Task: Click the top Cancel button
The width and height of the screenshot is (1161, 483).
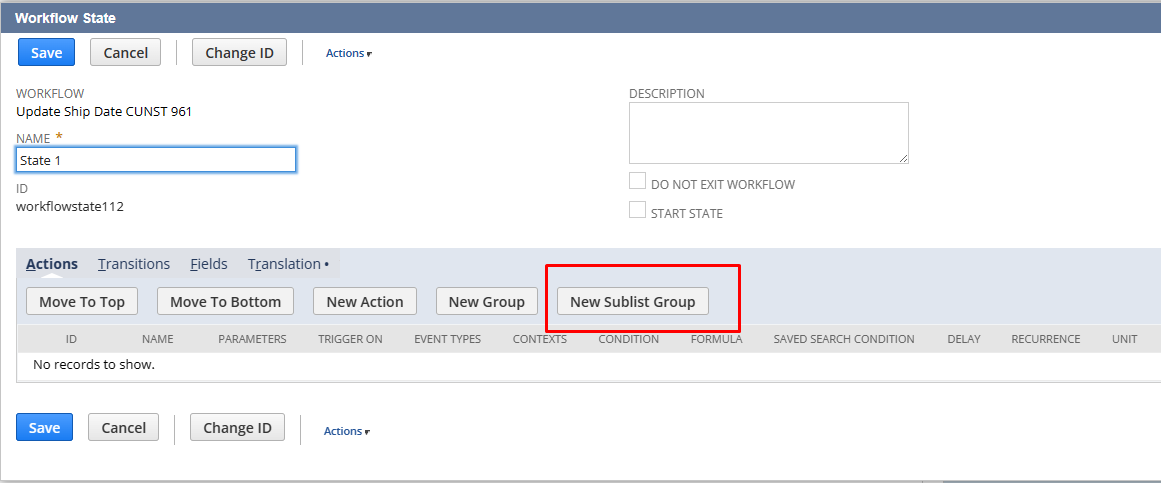Action: tap(126, 53)
